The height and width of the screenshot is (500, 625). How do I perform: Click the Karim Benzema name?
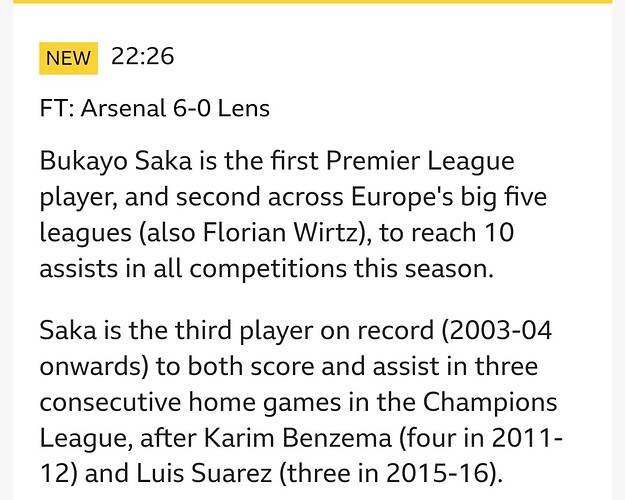297,438
